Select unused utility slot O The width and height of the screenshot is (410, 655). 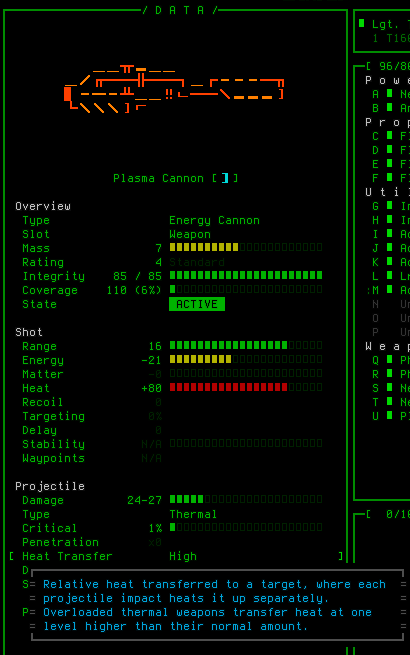(x=390, y=318)
